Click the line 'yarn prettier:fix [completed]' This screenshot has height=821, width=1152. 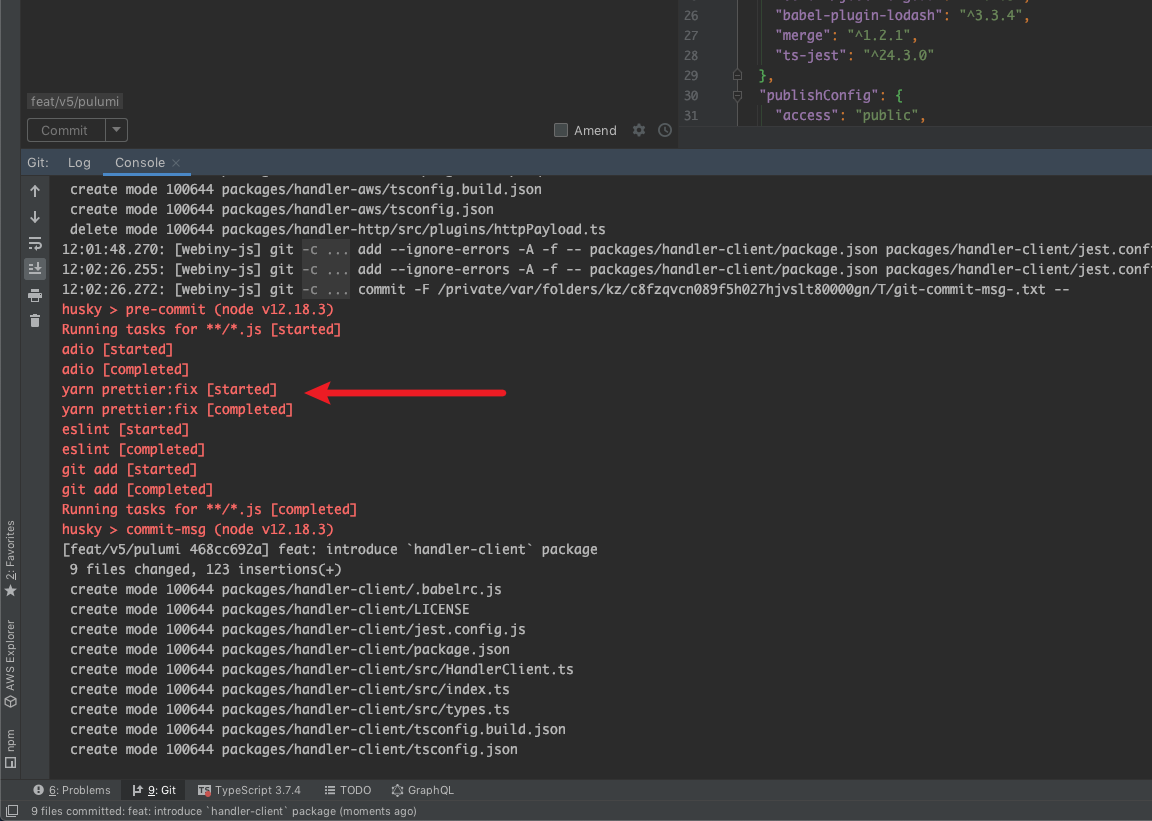point(177,409)
